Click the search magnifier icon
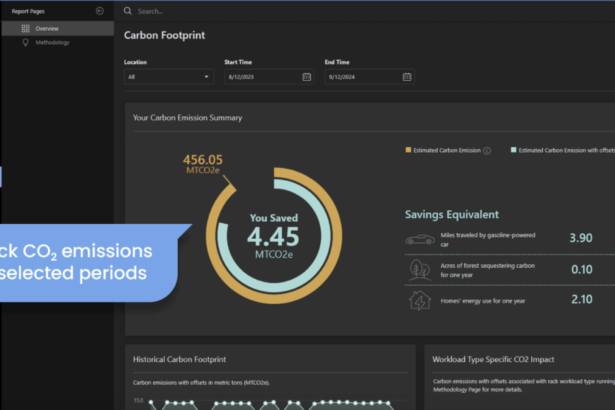 tap(128, 11)
